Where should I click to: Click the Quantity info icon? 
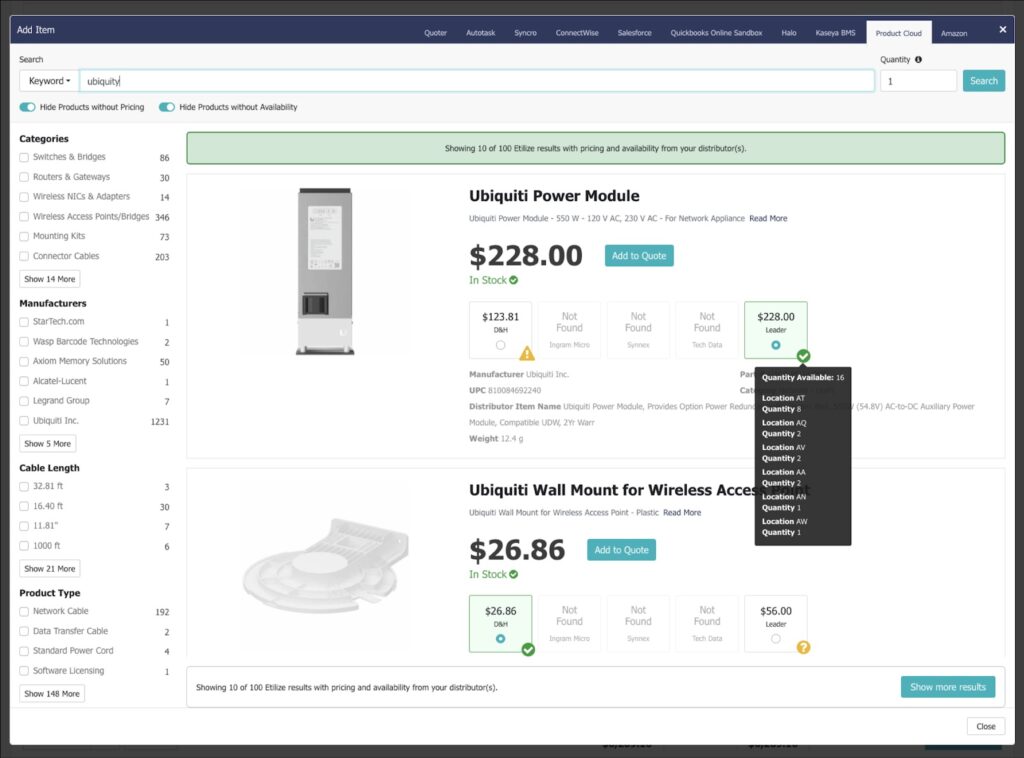click(918, 59)
